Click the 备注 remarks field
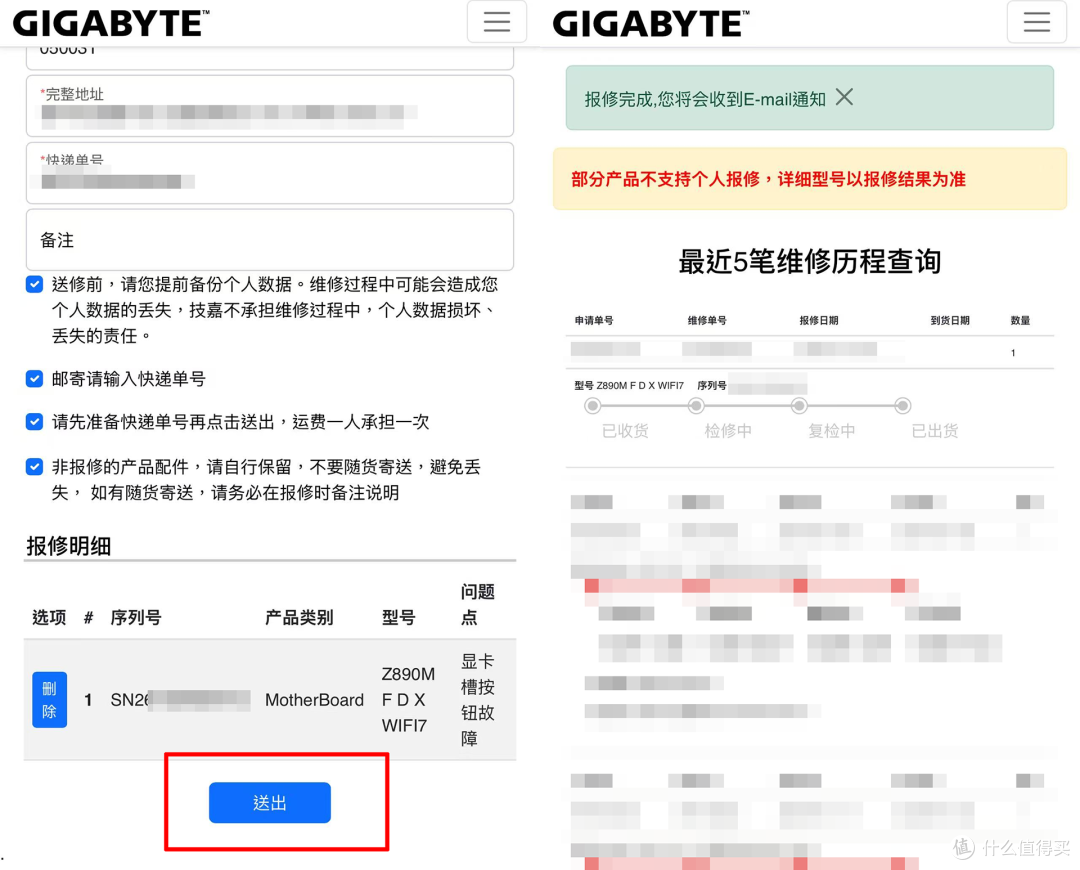The image size is (1080, 870). (270, 240)
